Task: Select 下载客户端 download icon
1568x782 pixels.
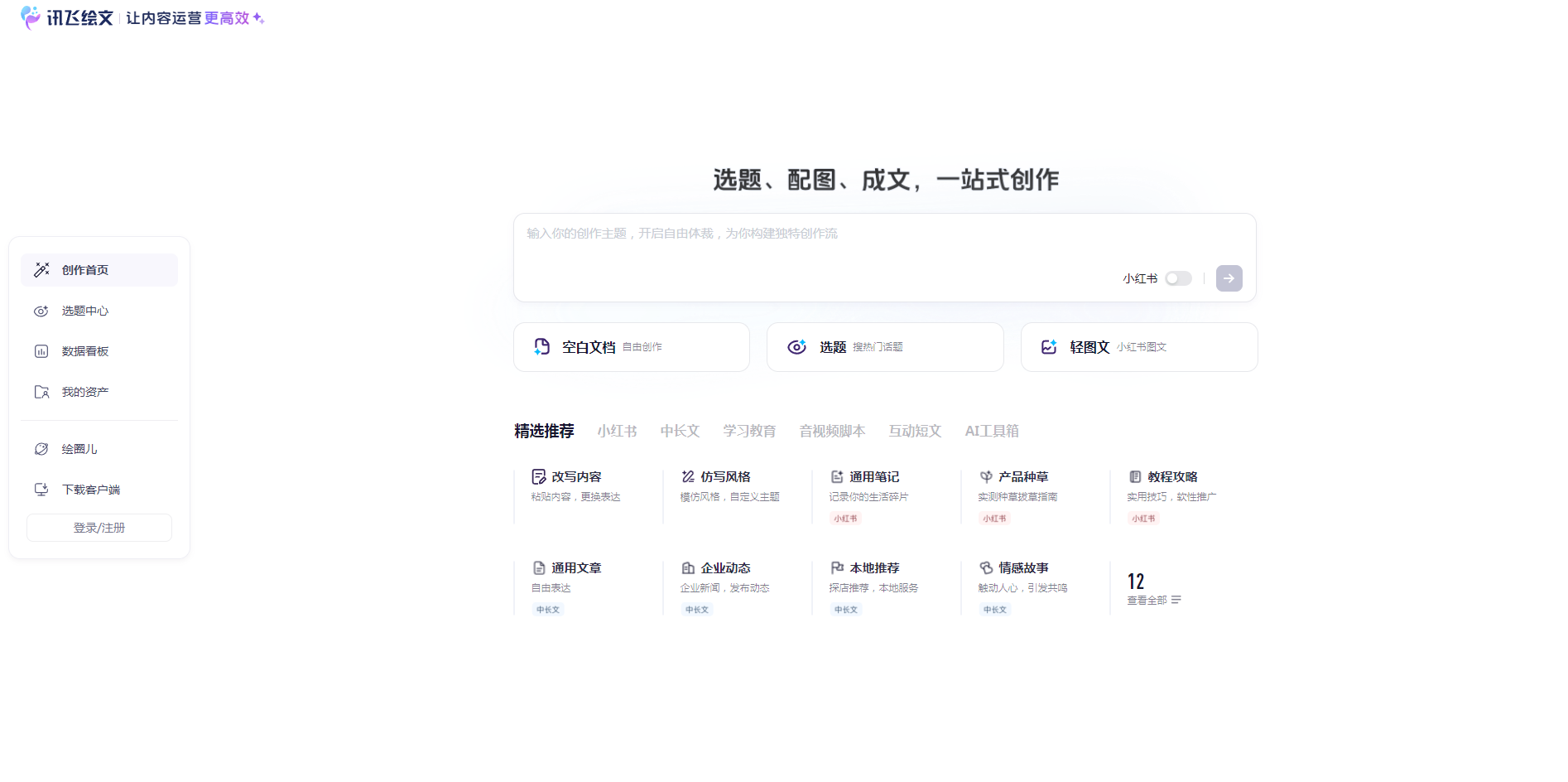Action: (x=41, y=489)
